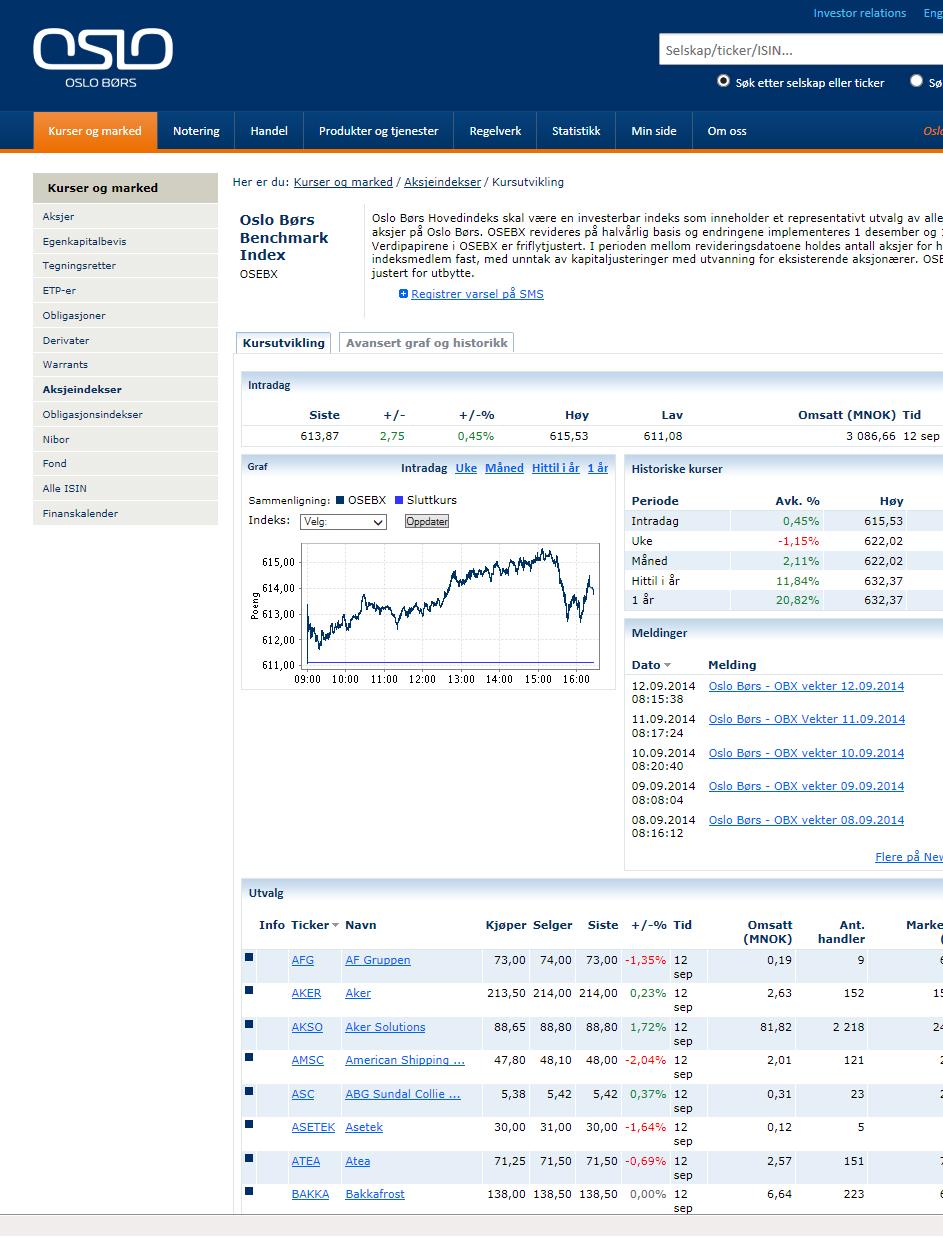Open the Notering menu

tap(196, 131)
